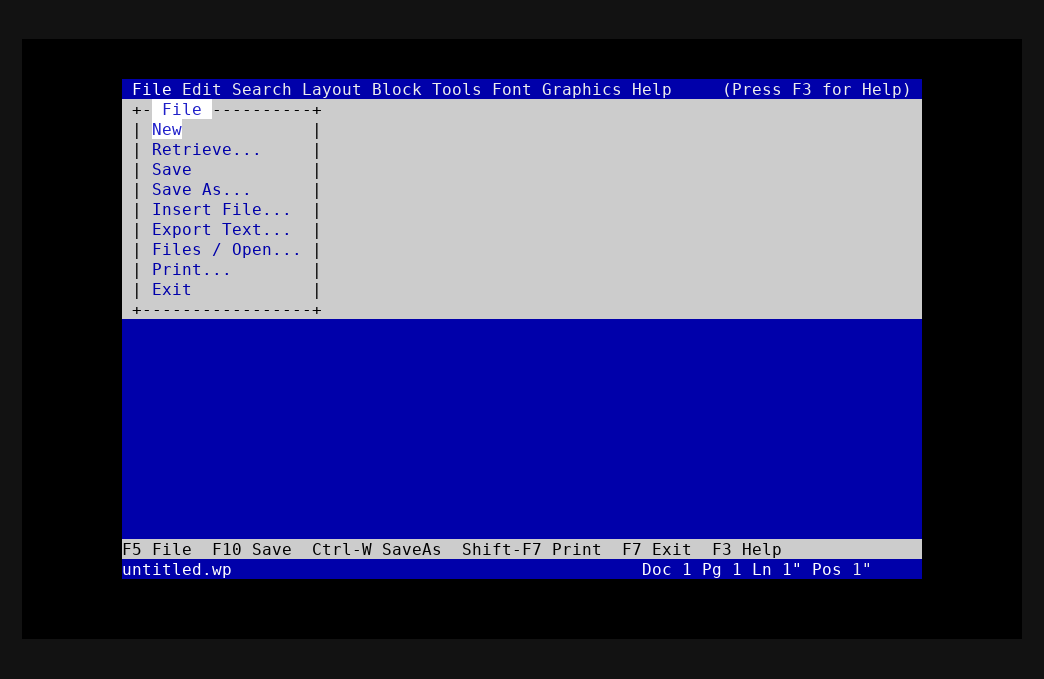Click the Press F3 for Help hint
Viewport: 1044px width, 679px height.
pyautogui.click(x=817, y=89)
